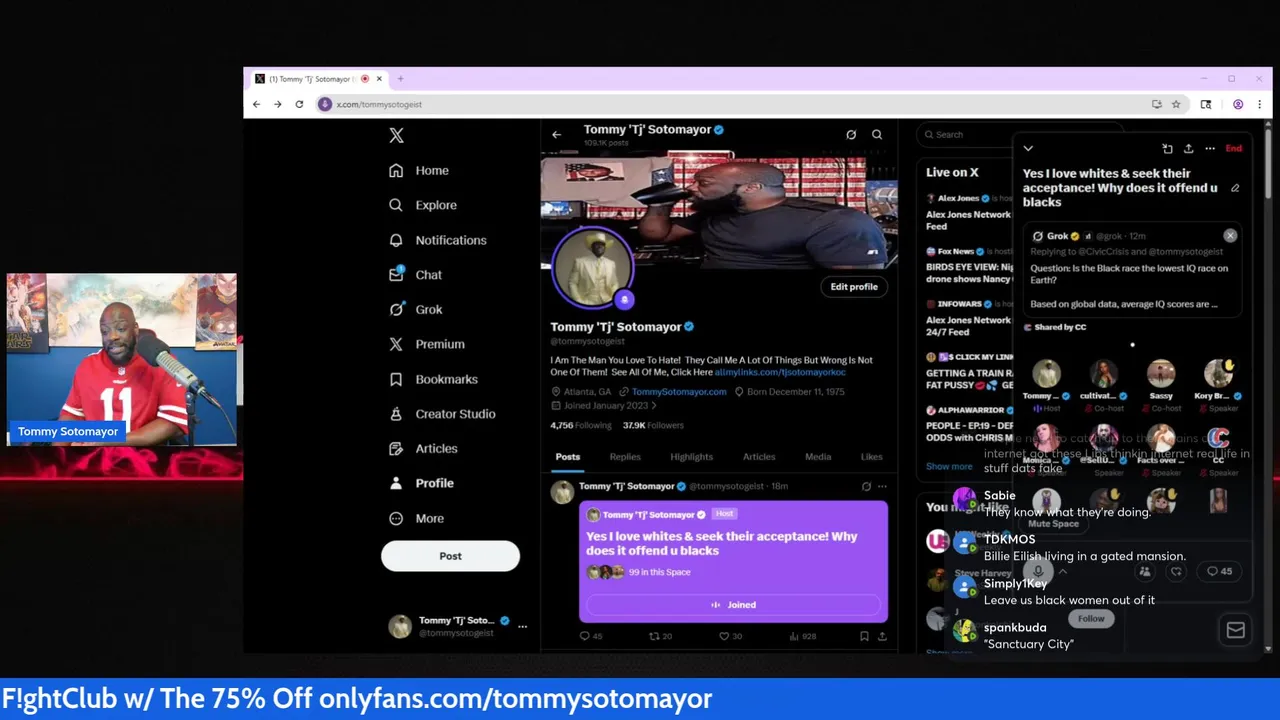Edit the Space title with the pencil icon
Image resolution: width=1280 pixels, height=720 pixels.
(1235, 188)
